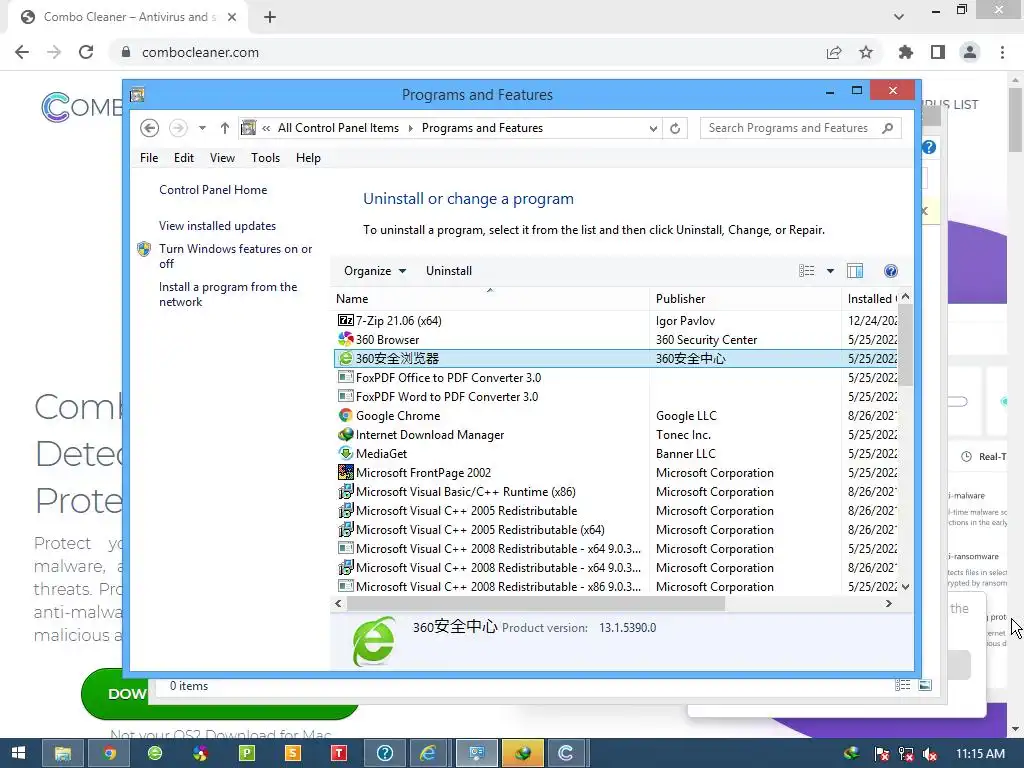Click the 7-Zip 21.06 program icon

(345, 320)
